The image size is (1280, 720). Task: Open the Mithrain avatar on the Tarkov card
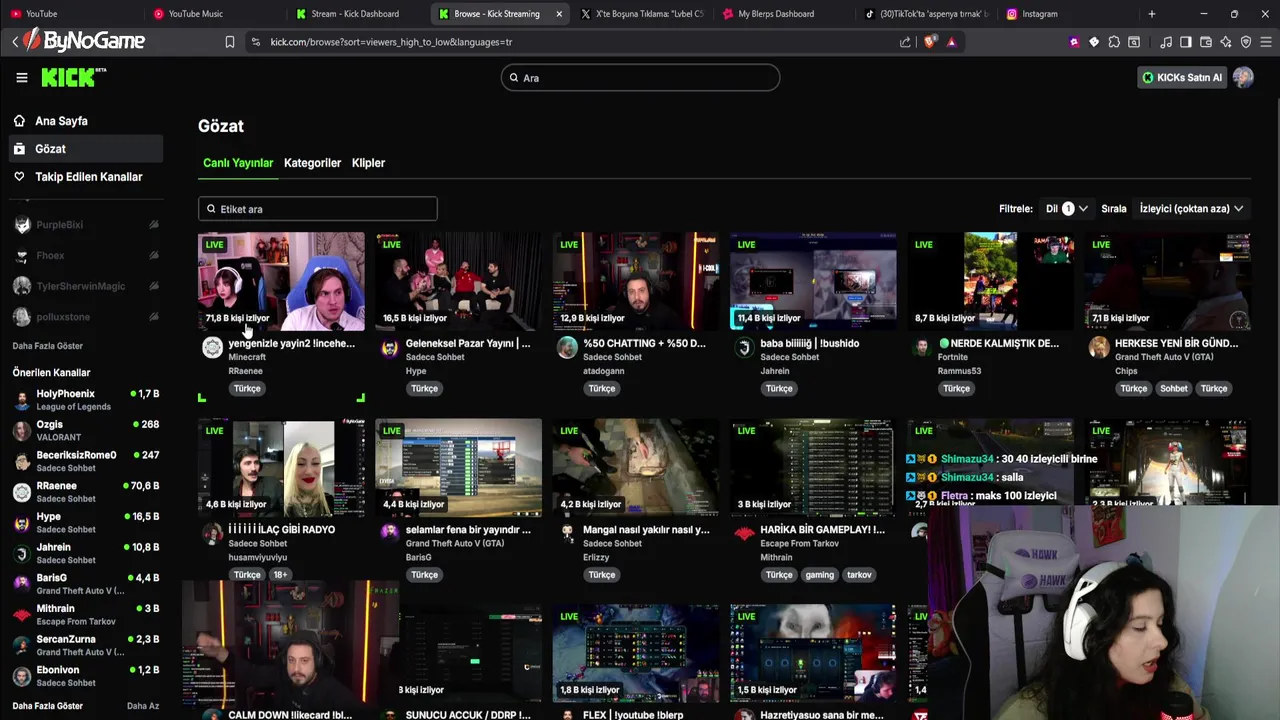pyautogui.click(x=744, y=533)
